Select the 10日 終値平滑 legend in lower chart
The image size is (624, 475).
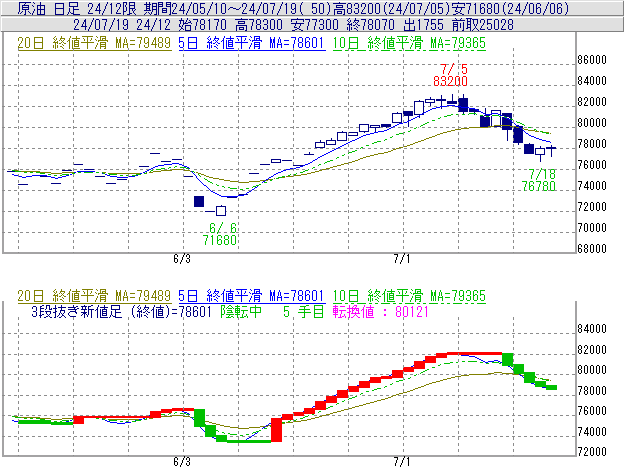pyautogui.click(x=409, y=296)
